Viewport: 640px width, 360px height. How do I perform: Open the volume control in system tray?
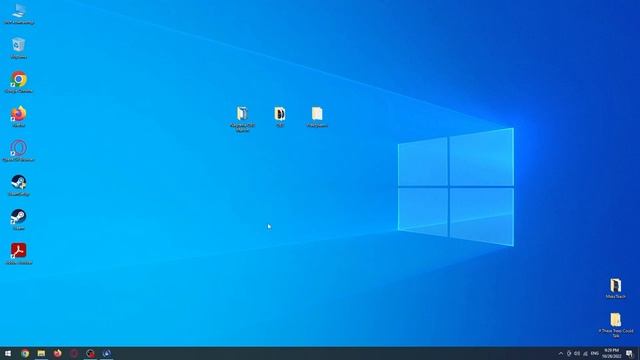tap(577, 353)
